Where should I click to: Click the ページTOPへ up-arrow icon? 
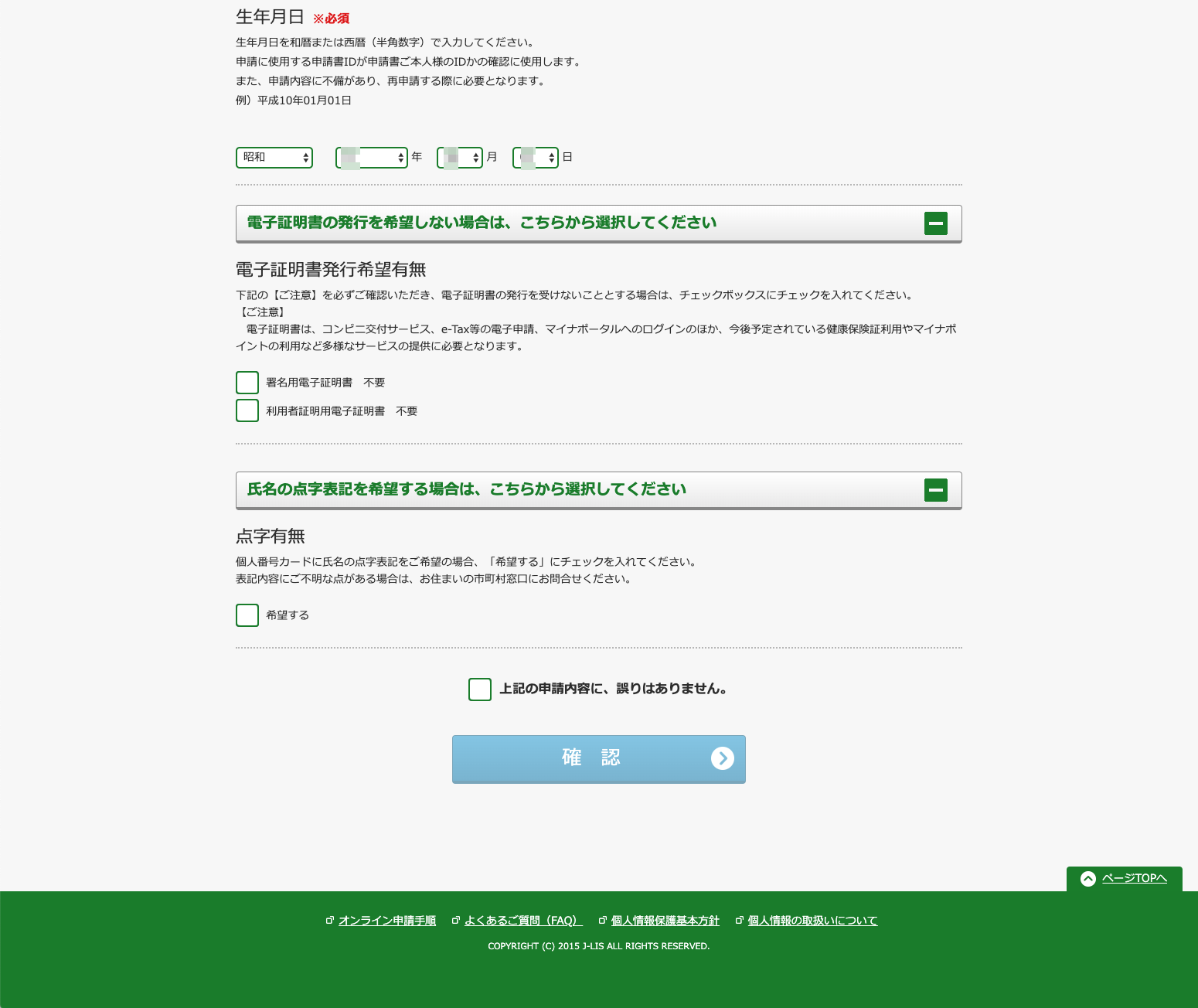(x=1087, y=878)
